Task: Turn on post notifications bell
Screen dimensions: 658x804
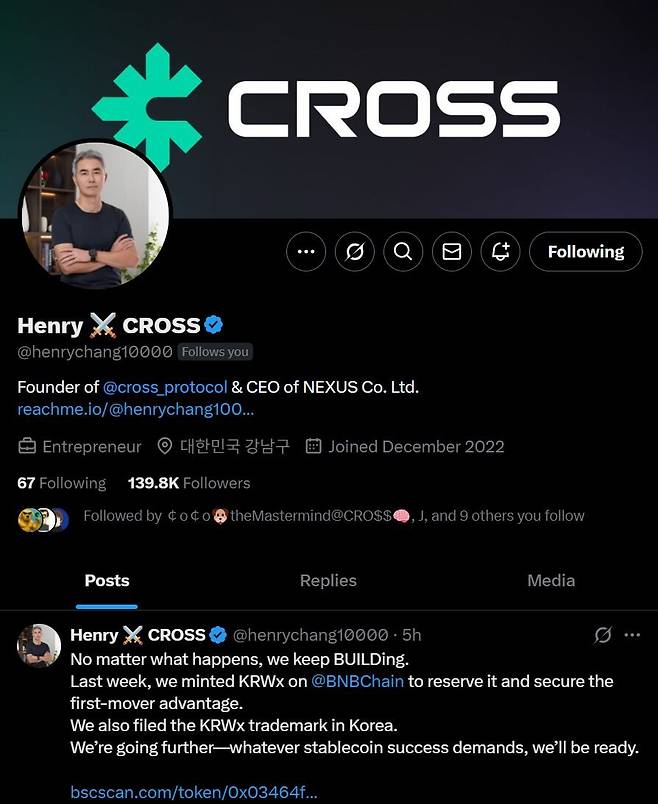Action: [x=500, y=252]
